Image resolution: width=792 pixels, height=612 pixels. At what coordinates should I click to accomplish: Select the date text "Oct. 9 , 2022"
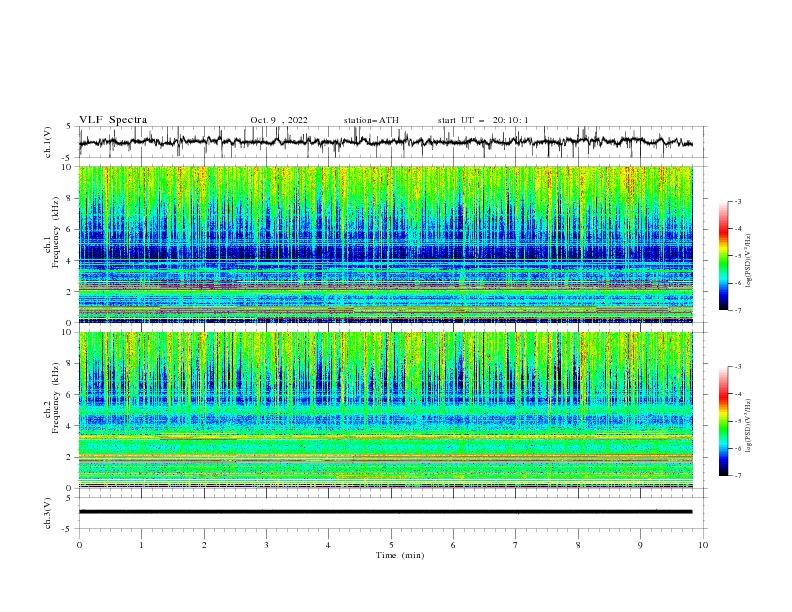coord(279,120)
